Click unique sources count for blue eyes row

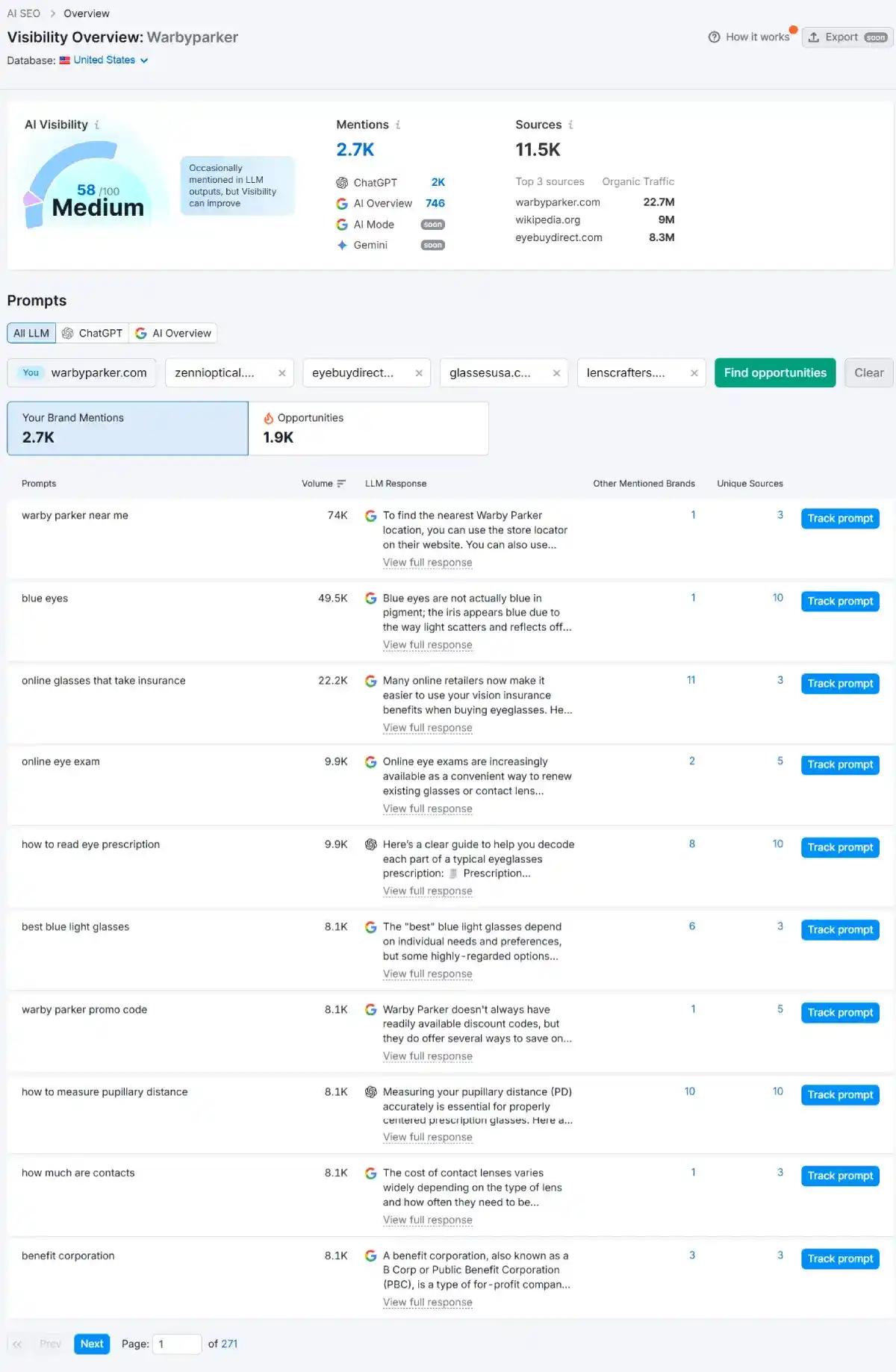coord(778,598)
